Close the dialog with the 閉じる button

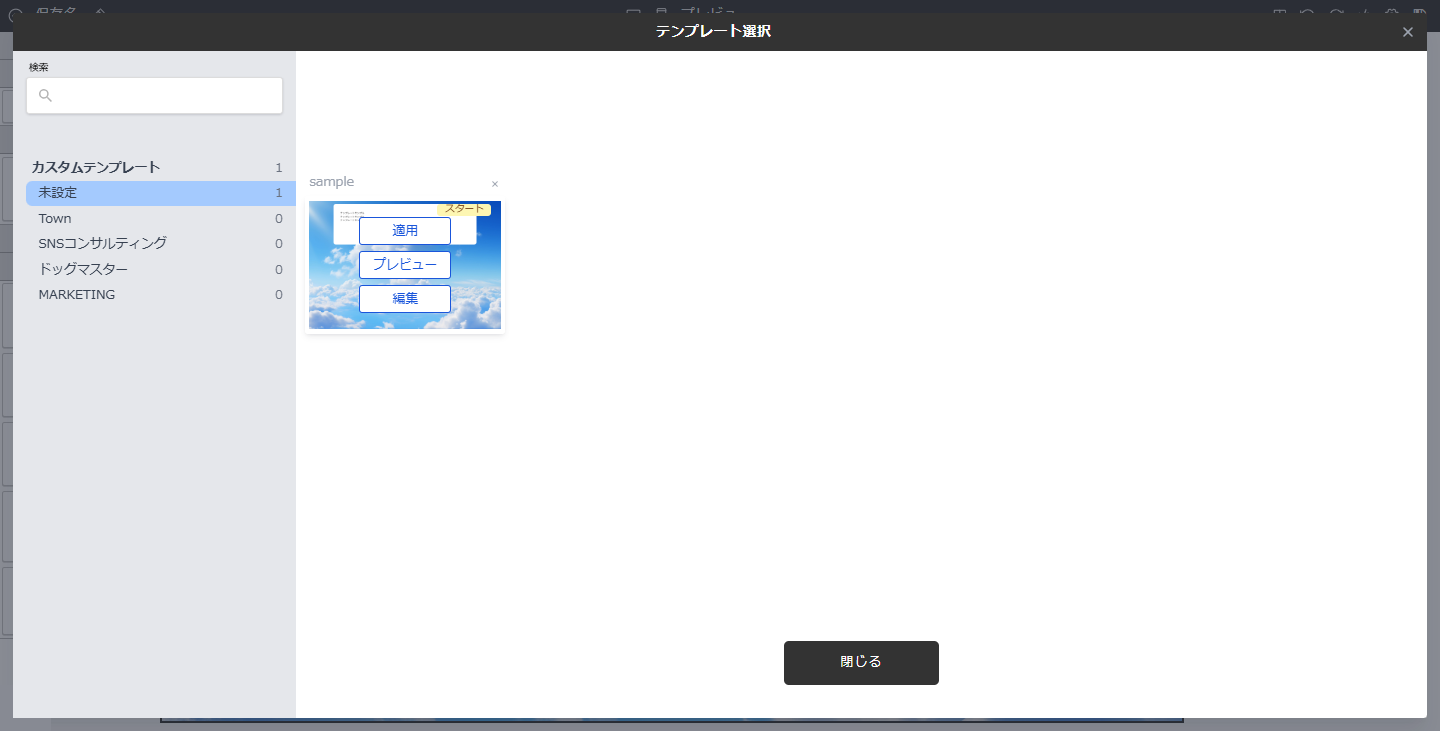tap(861, 662)
